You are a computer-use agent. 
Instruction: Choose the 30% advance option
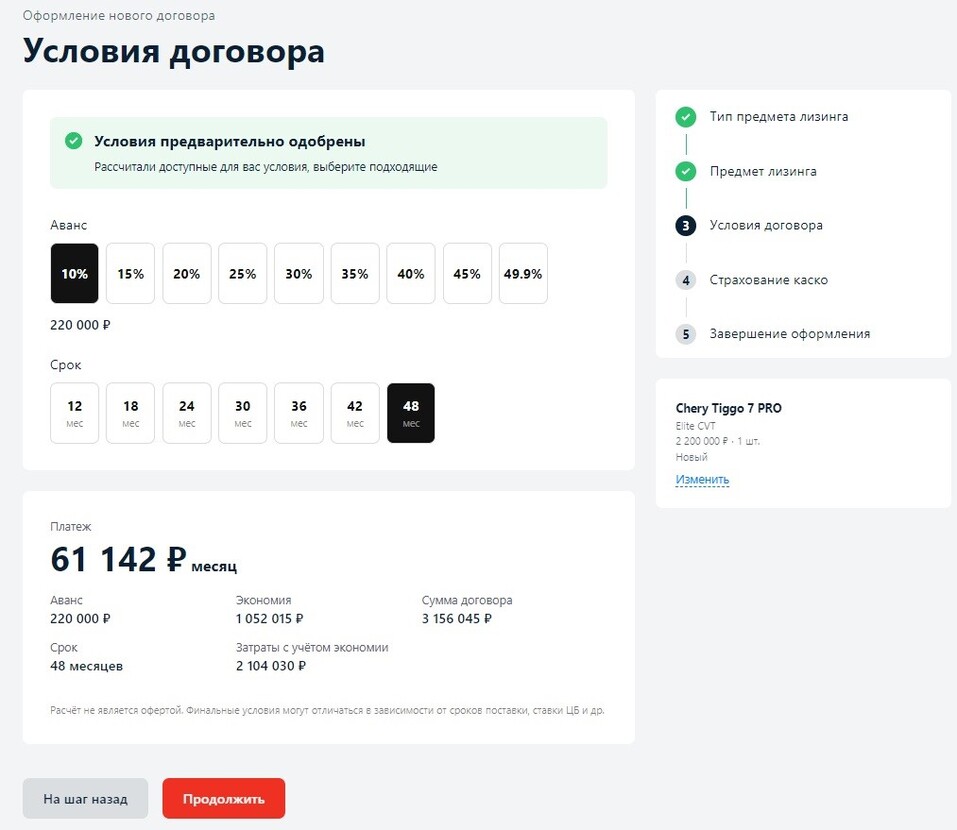click(x=299, y=273)
